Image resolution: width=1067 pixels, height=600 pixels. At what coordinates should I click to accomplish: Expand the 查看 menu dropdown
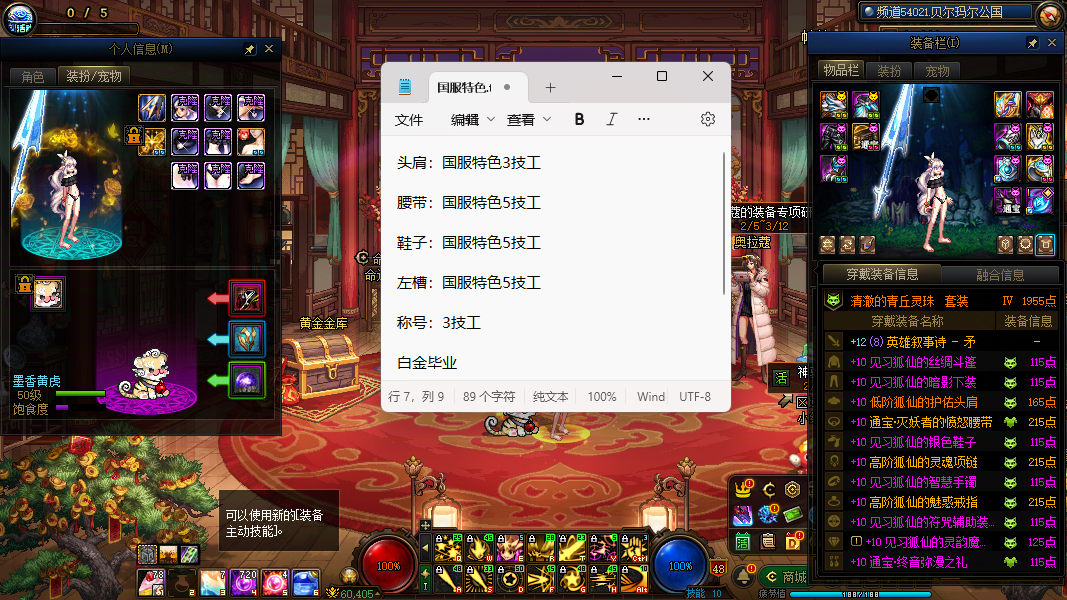click(528, 119)
